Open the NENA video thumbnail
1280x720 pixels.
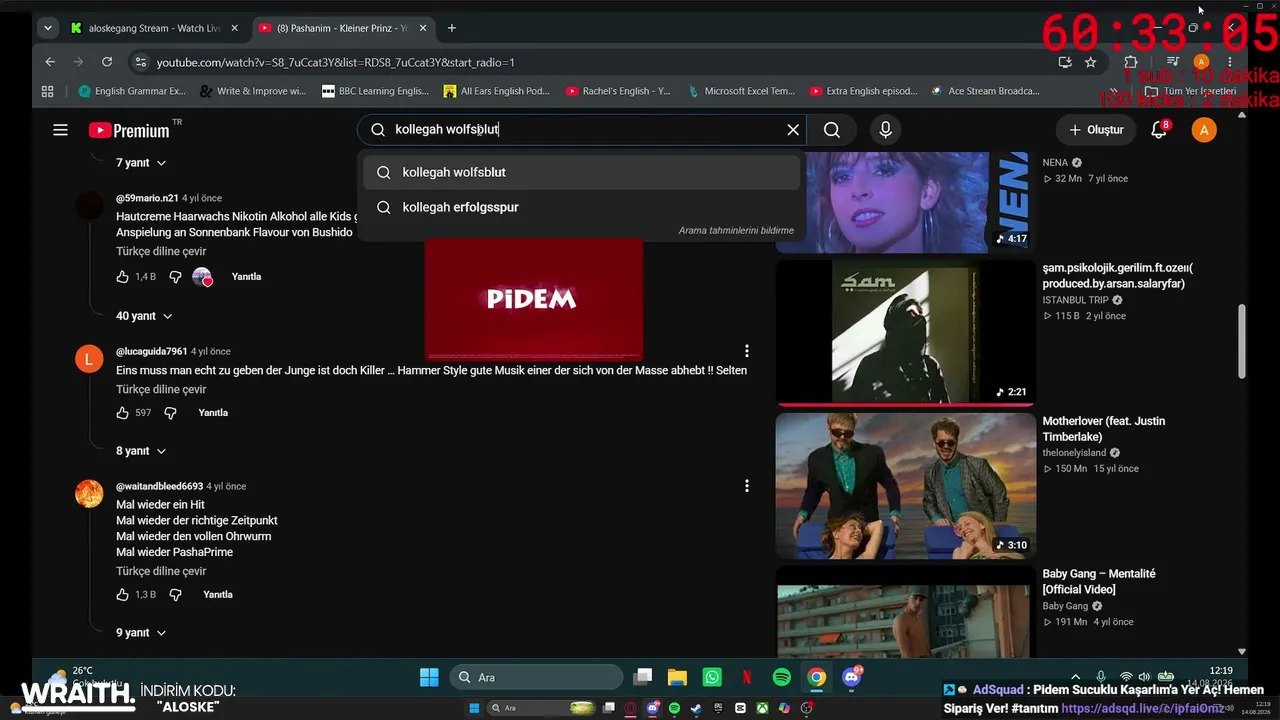coord(906,202)
